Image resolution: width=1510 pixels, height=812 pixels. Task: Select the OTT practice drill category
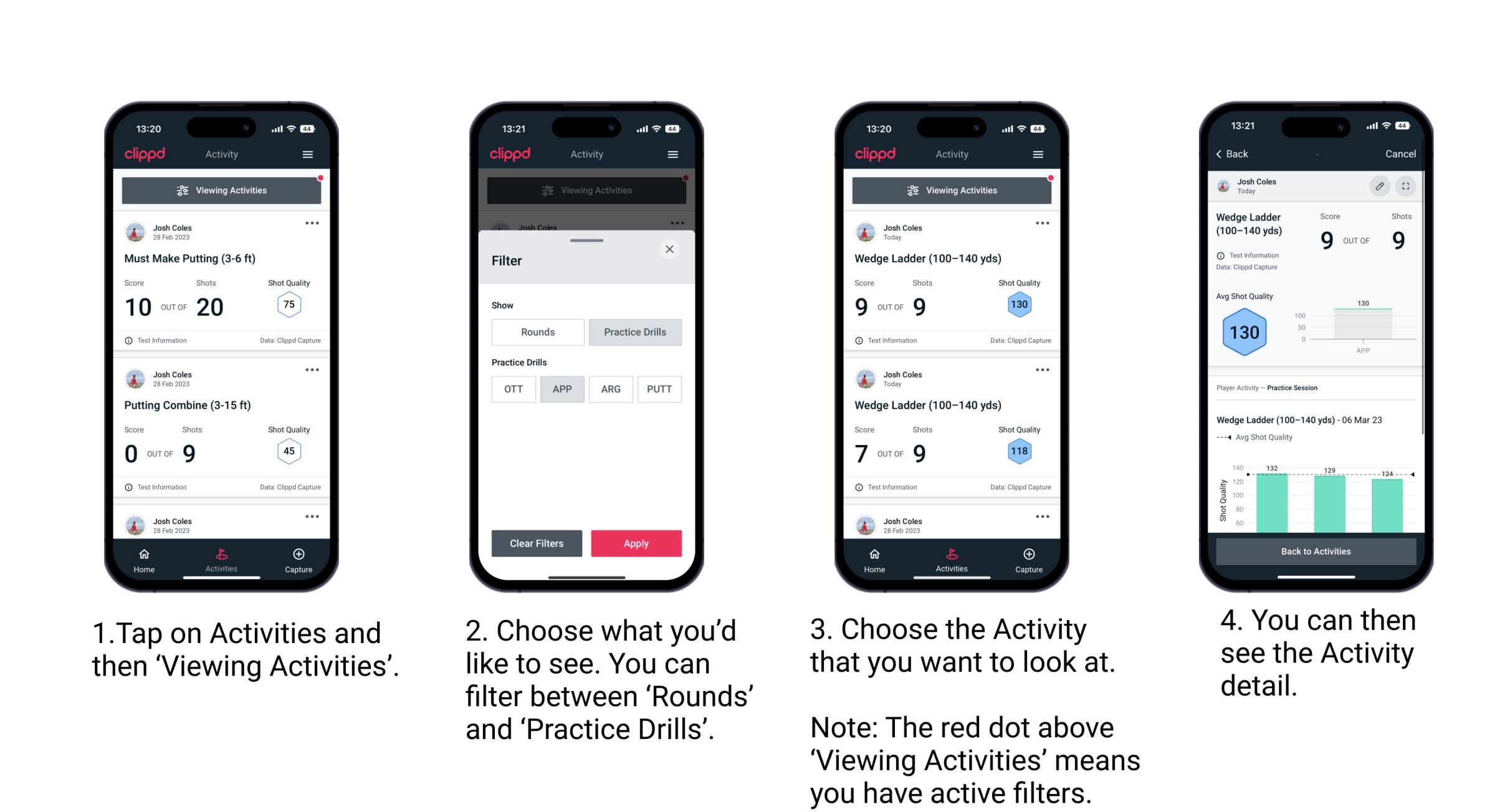point(512,388)
